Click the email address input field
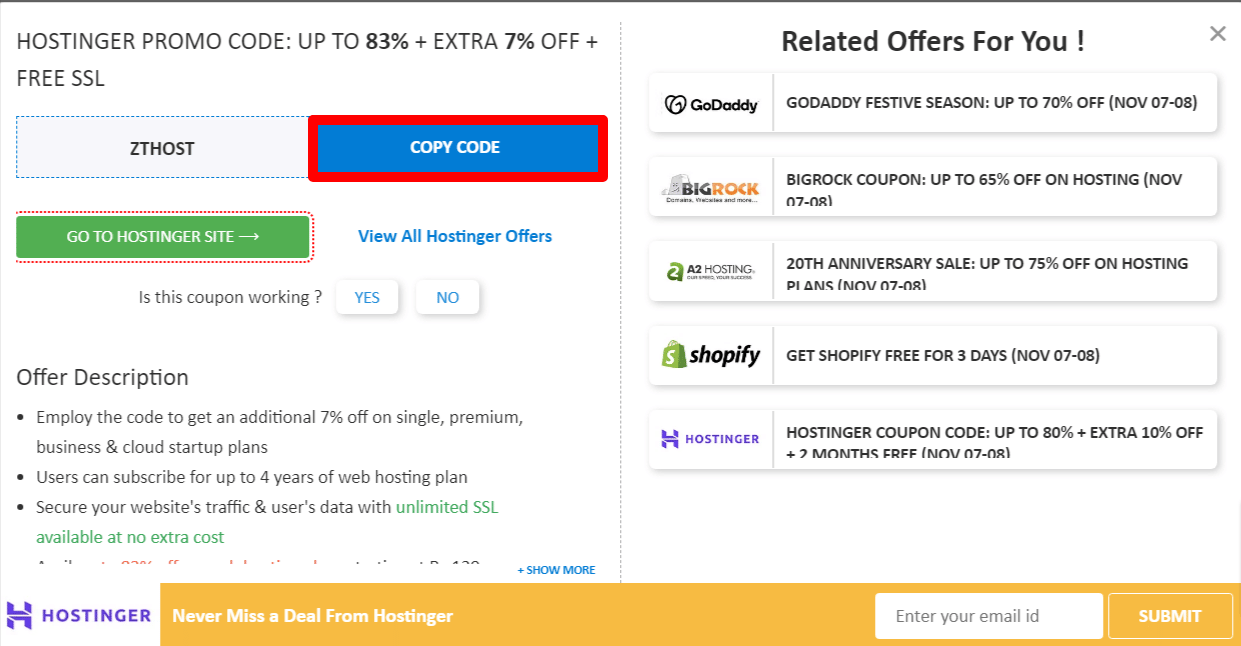The width and height of the screenshot is (1241, 646). coord(988,615)
